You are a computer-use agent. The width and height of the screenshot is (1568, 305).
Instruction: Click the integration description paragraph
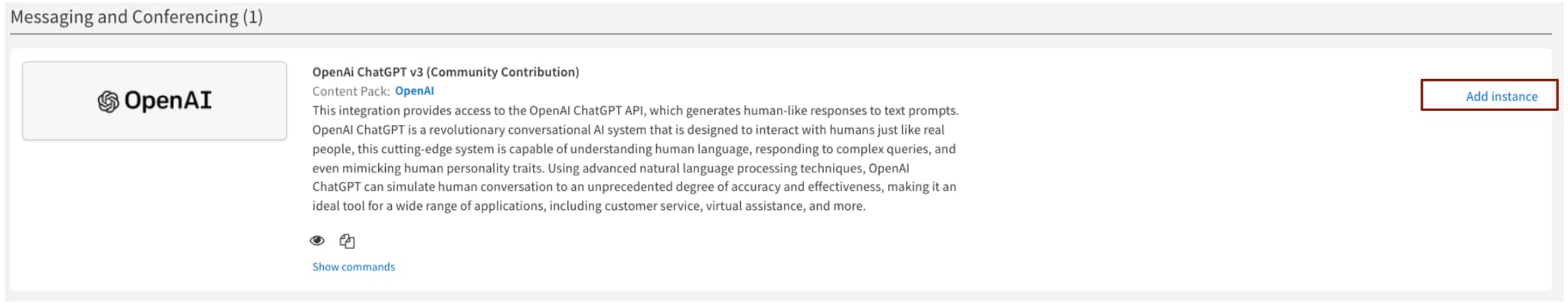point(635,158)
